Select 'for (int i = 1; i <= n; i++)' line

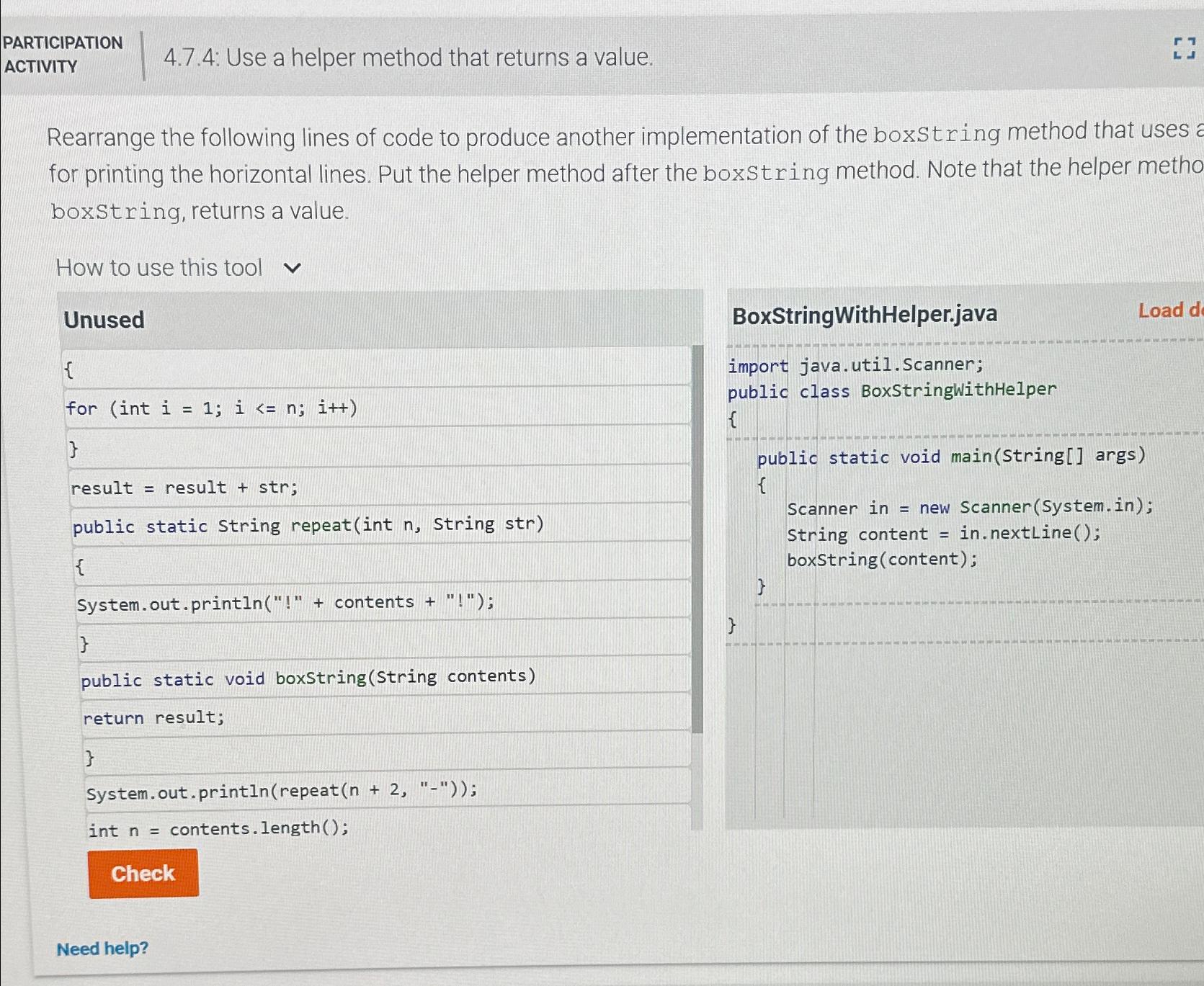point(377,407)
